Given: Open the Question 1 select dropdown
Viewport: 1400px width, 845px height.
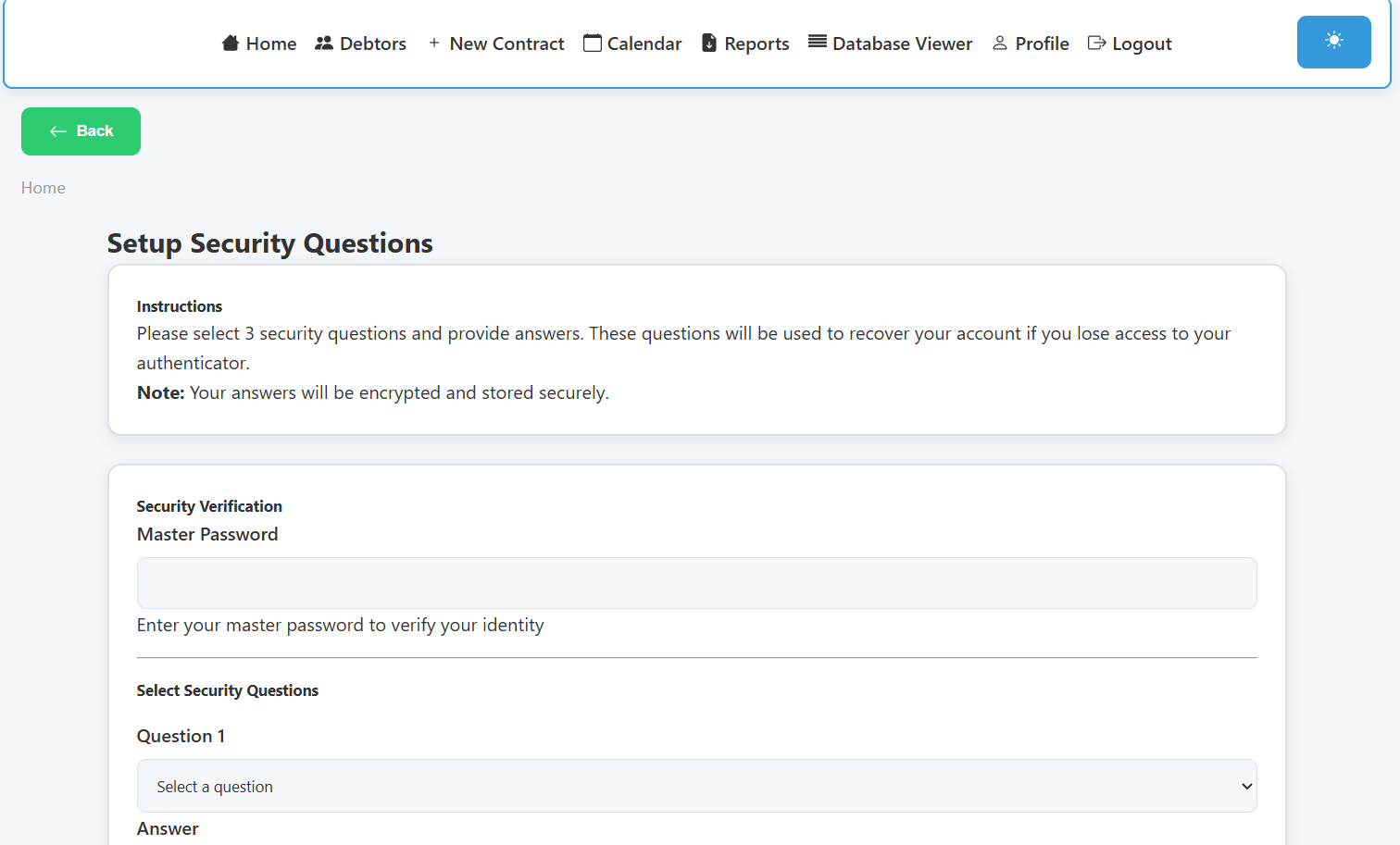Looking at the screenshot, I should click(x=696, y=786).
